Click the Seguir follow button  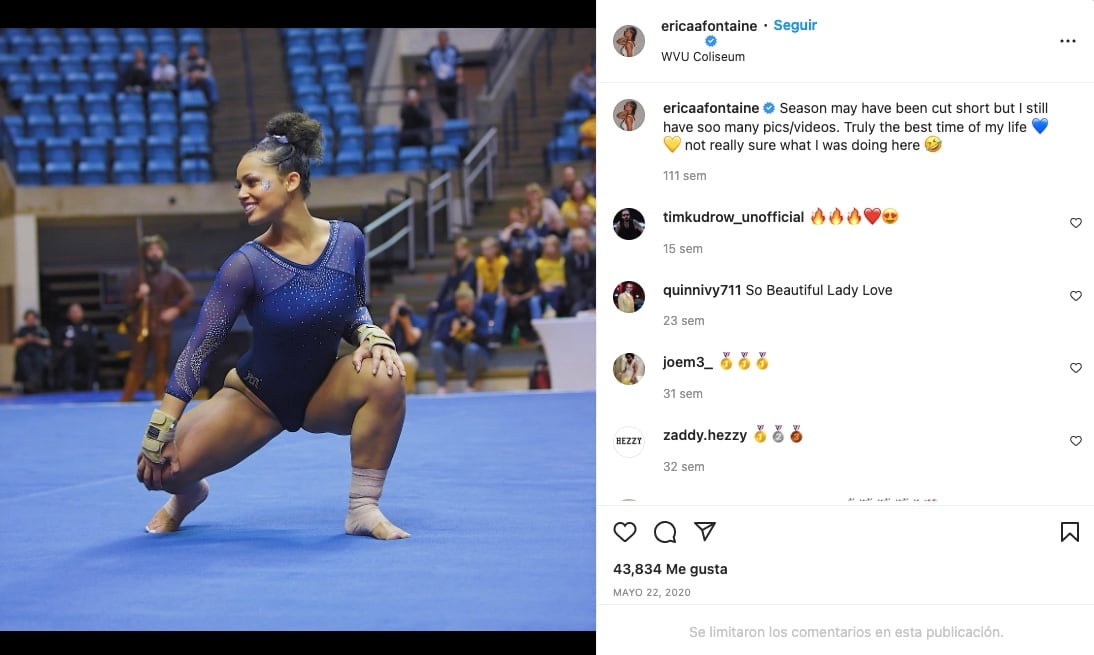pos(795,25)
